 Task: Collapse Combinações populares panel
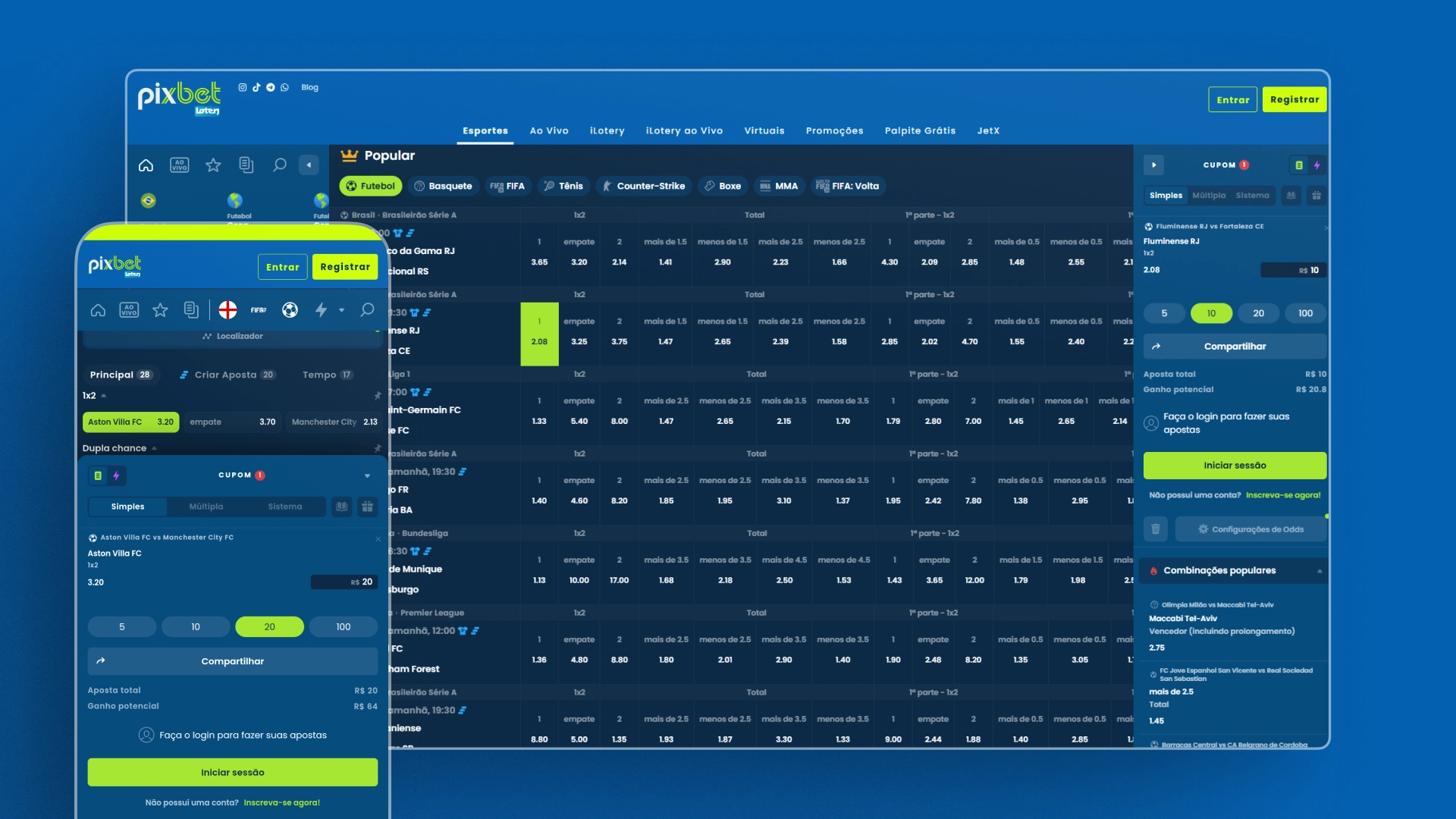pyautogui.click(x=1319, y=571)
